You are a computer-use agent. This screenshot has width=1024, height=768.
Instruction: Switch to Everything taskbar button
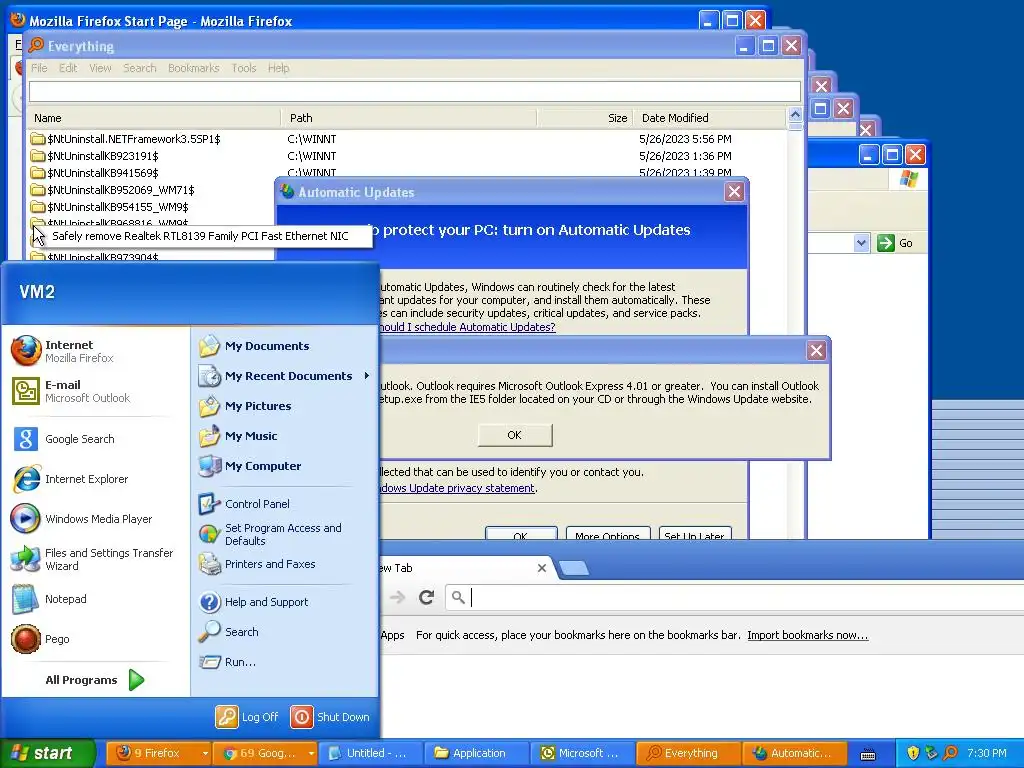point(688,753)
